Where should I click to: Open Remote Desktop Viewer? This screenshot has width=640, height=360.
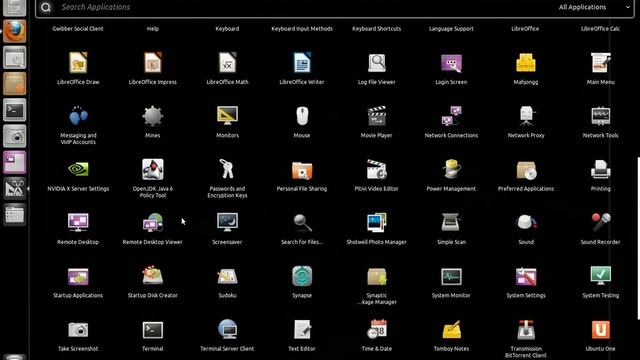153,223
